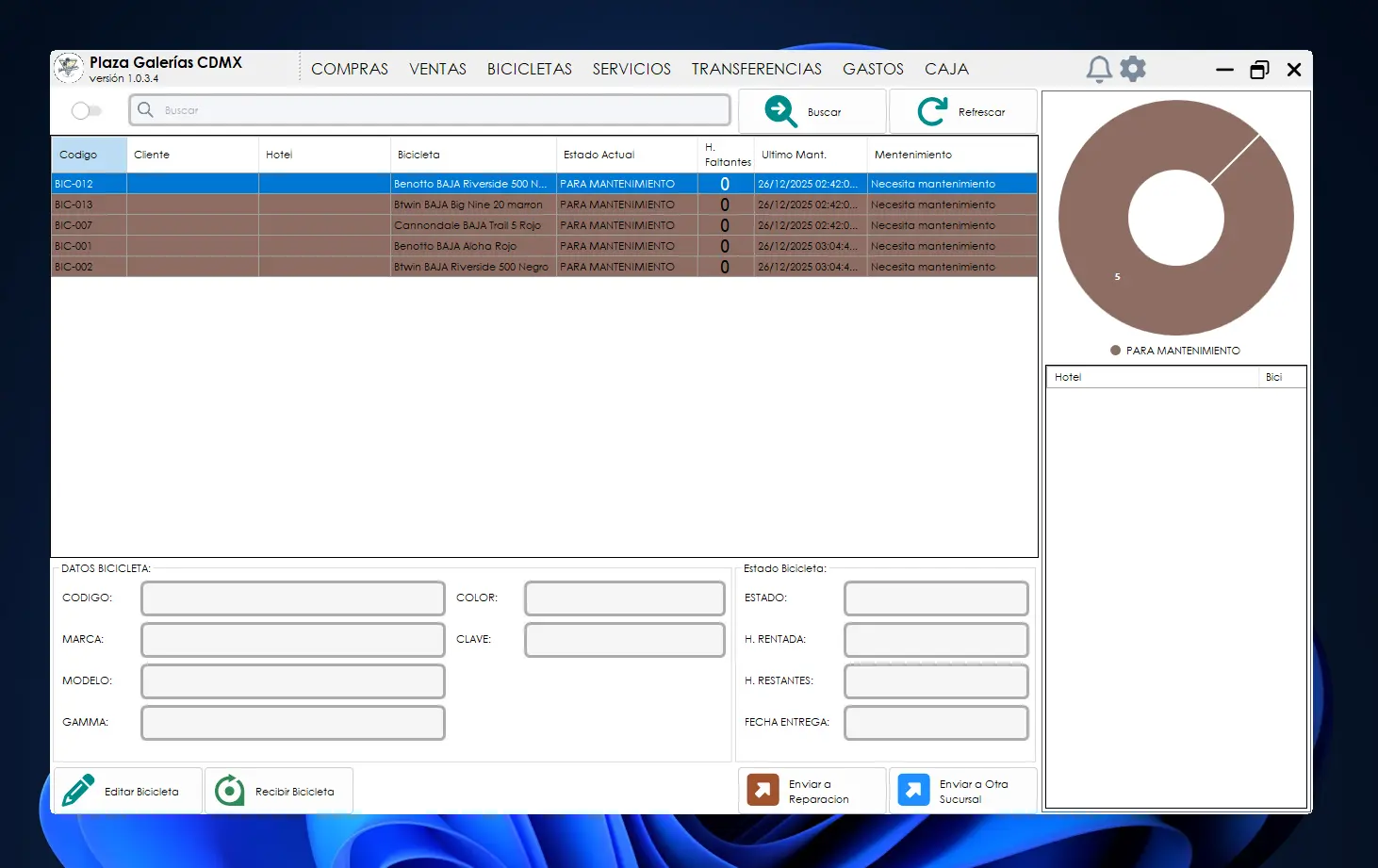Click the GAMMA input field
The height and width of the screenshot is (868, 1378).
click(293, 723)
